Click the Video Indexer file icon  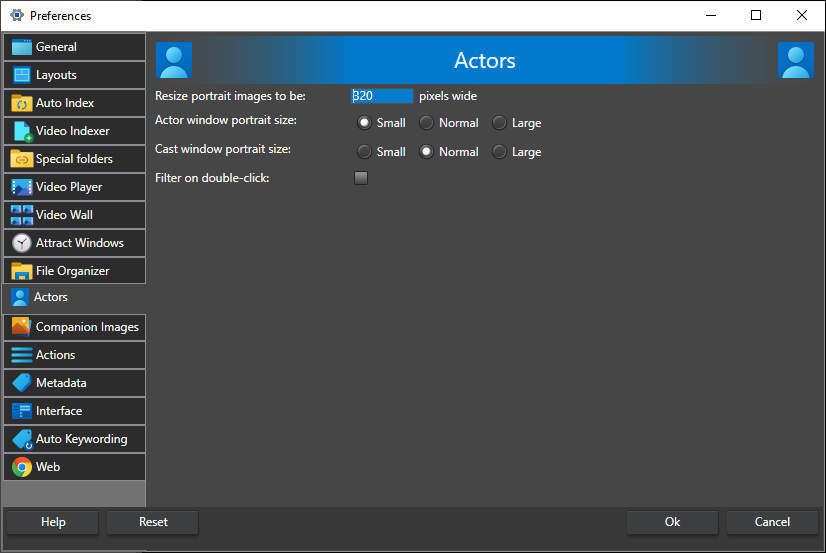pyautogui.click(x=21, y=131)
